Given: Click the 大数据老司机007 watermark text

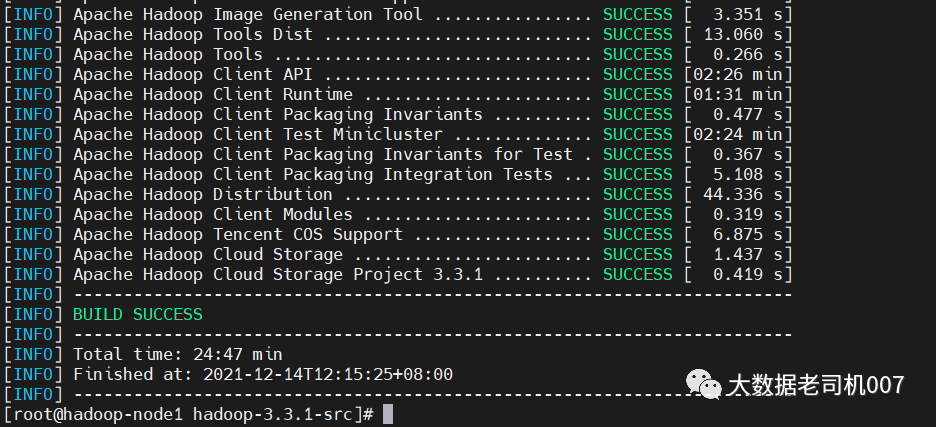Looking at the screenshot, I should pyautogui.click(x=815, y=384).
